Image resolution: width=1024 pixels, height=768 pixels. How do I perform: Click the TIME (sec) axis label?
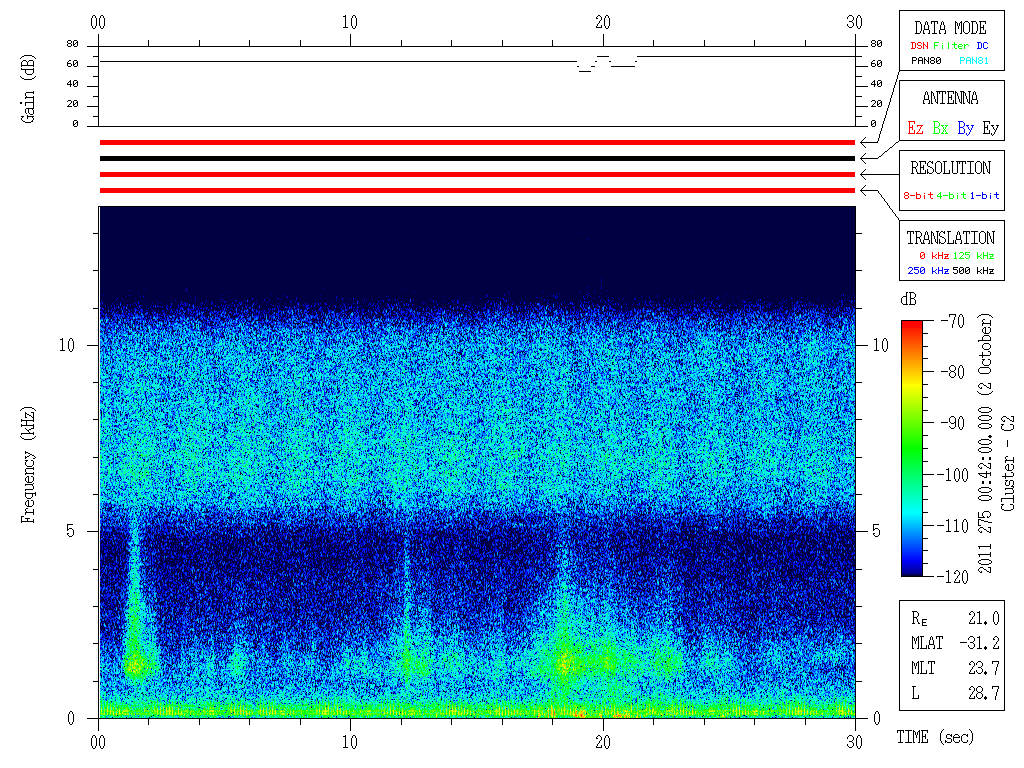point(934,737)
